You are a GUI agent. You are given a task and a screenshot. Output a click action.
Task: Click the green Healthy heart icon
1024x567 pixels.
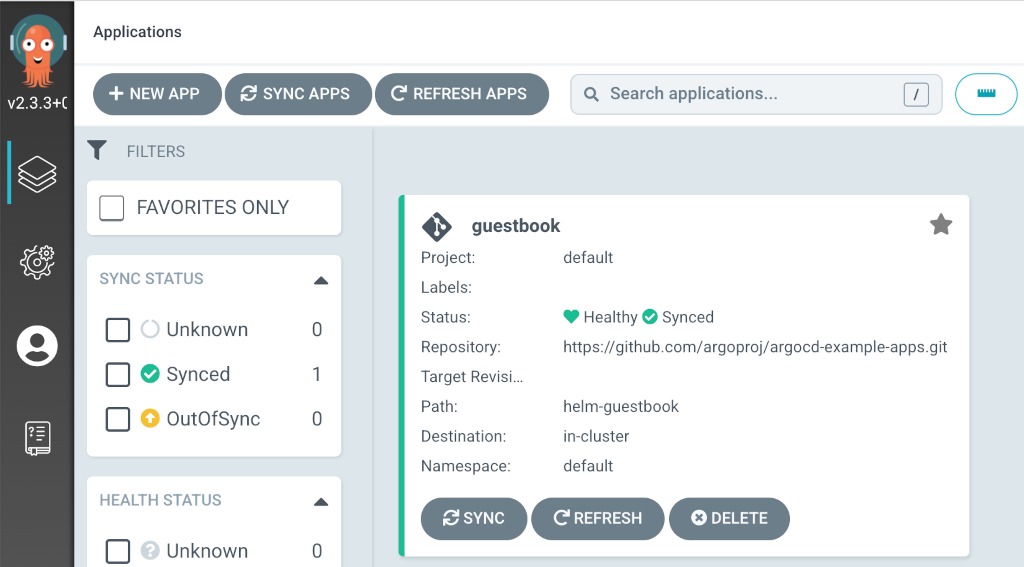(x=571, y=317)
